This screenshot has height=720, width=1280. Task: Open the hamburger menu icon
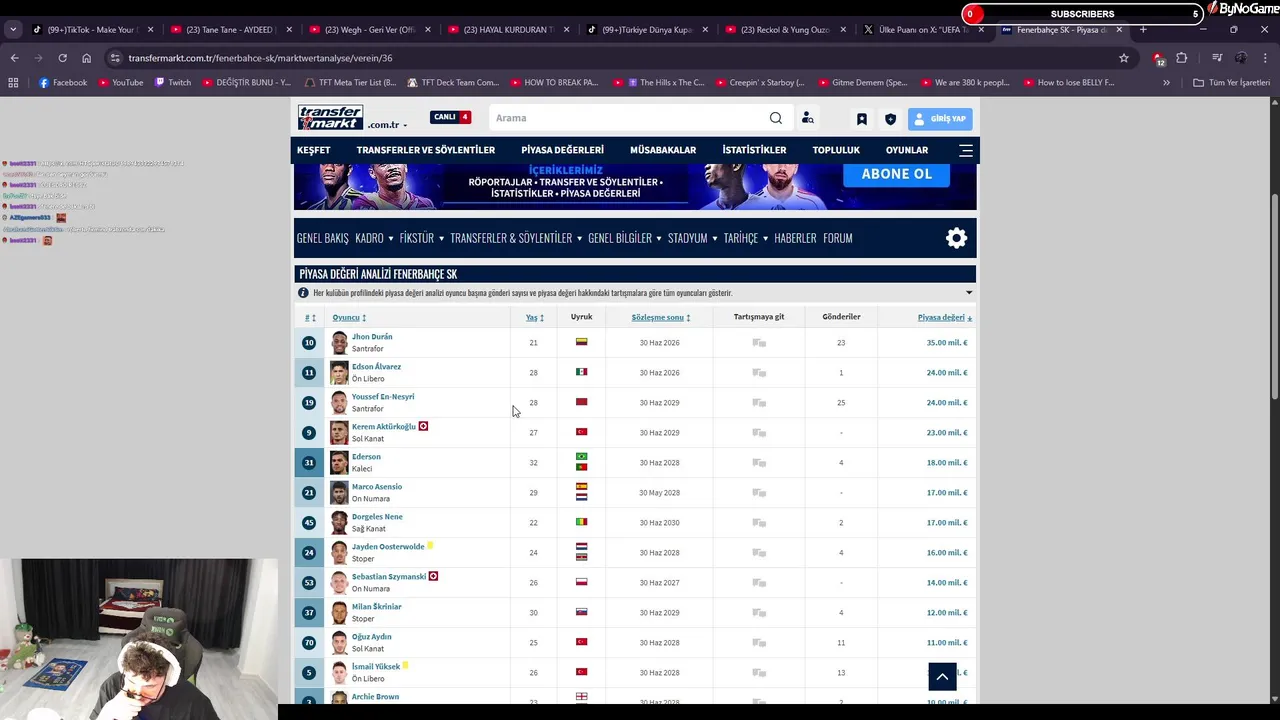[x=966, y=150]
